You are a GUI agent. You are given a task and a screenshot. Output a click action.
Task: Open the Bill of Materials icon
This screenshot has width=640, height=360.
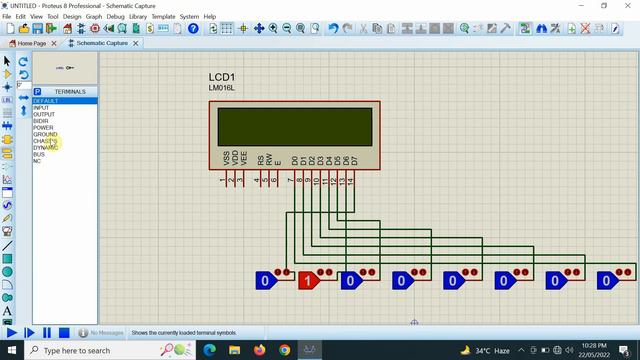pos(150,28)
